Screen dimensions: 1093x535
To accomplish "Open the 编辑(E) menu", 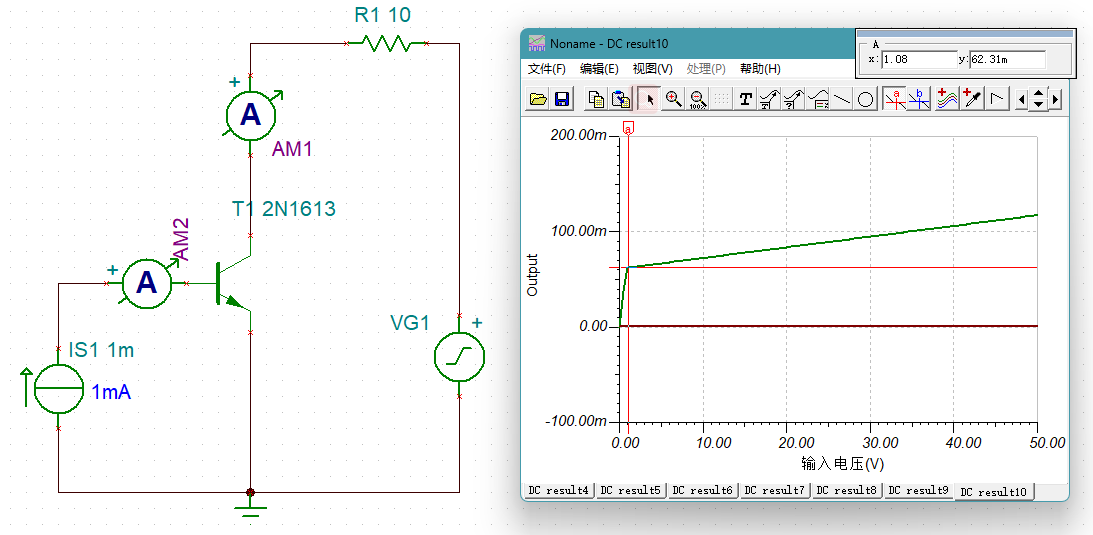I will click(599, 69).
